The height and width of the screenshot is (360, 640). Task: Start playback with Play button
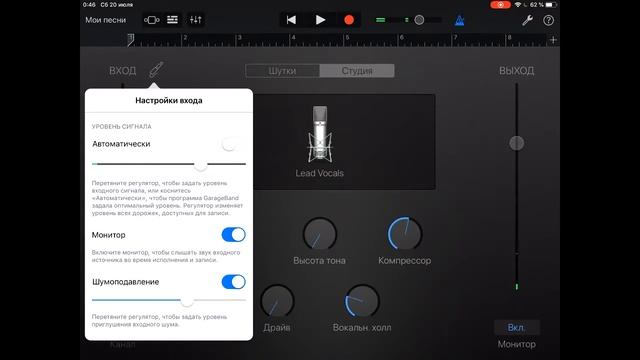tap(320, 20)
